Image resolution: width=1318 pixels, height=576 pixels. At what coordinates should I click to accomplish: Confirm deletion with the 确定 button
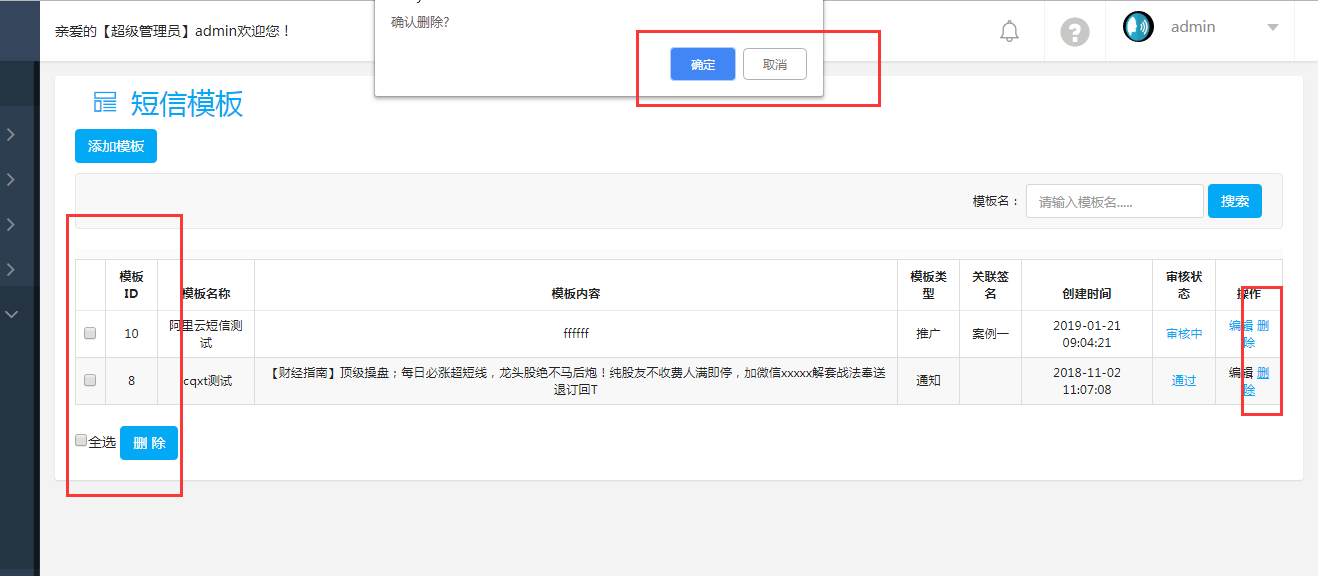pos(702,64)
